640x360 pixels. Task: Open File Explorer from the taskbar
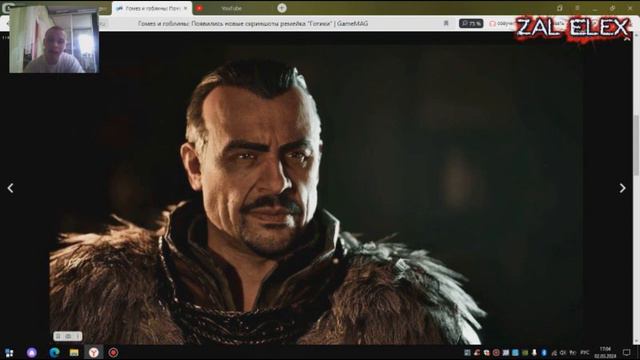[74, 353]
